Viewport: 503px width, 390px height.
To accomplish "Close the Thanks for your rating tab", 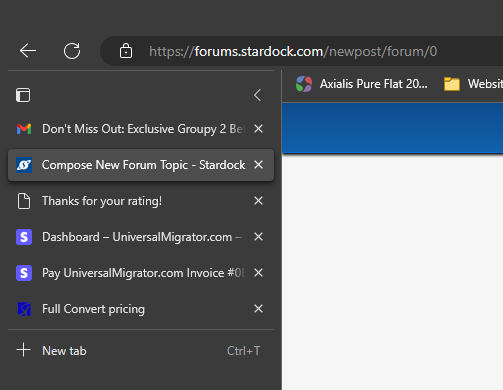I will 259,201.
